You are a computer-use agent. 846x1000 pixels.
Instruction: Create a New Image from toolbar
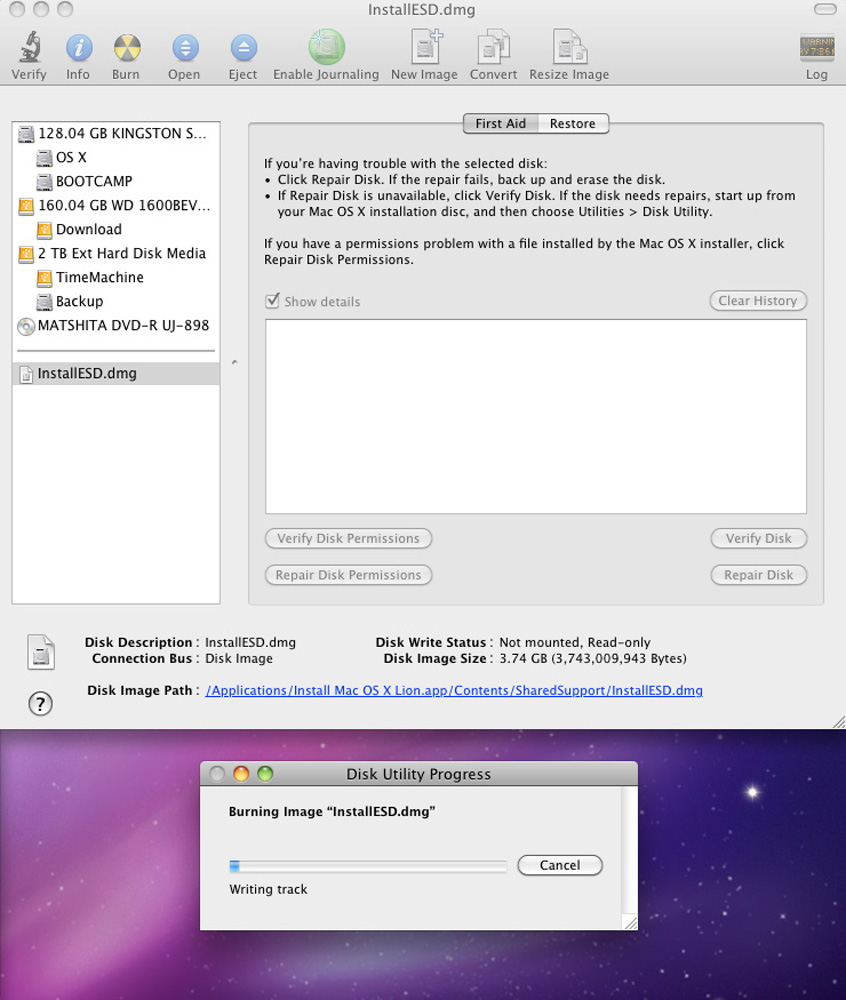[424, 48]
